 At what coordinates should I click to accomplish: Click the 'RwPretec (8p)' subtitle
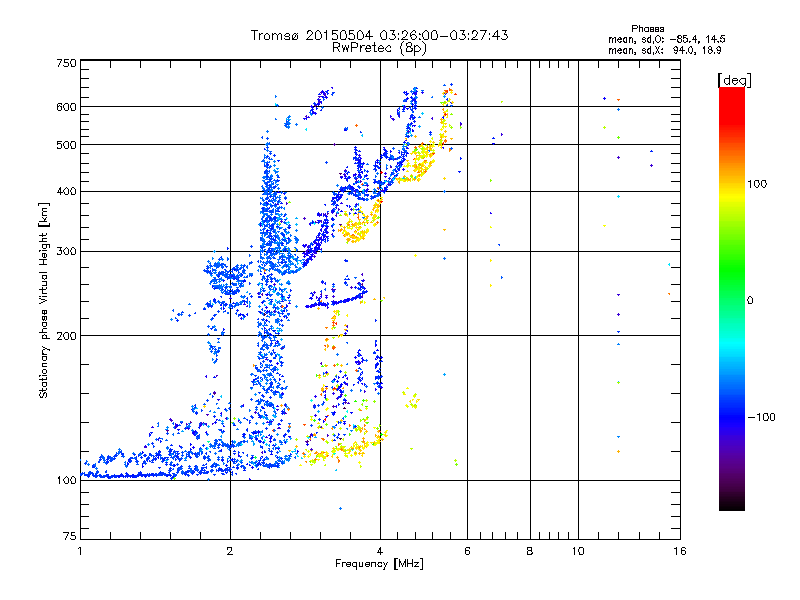tap(379, 48)
